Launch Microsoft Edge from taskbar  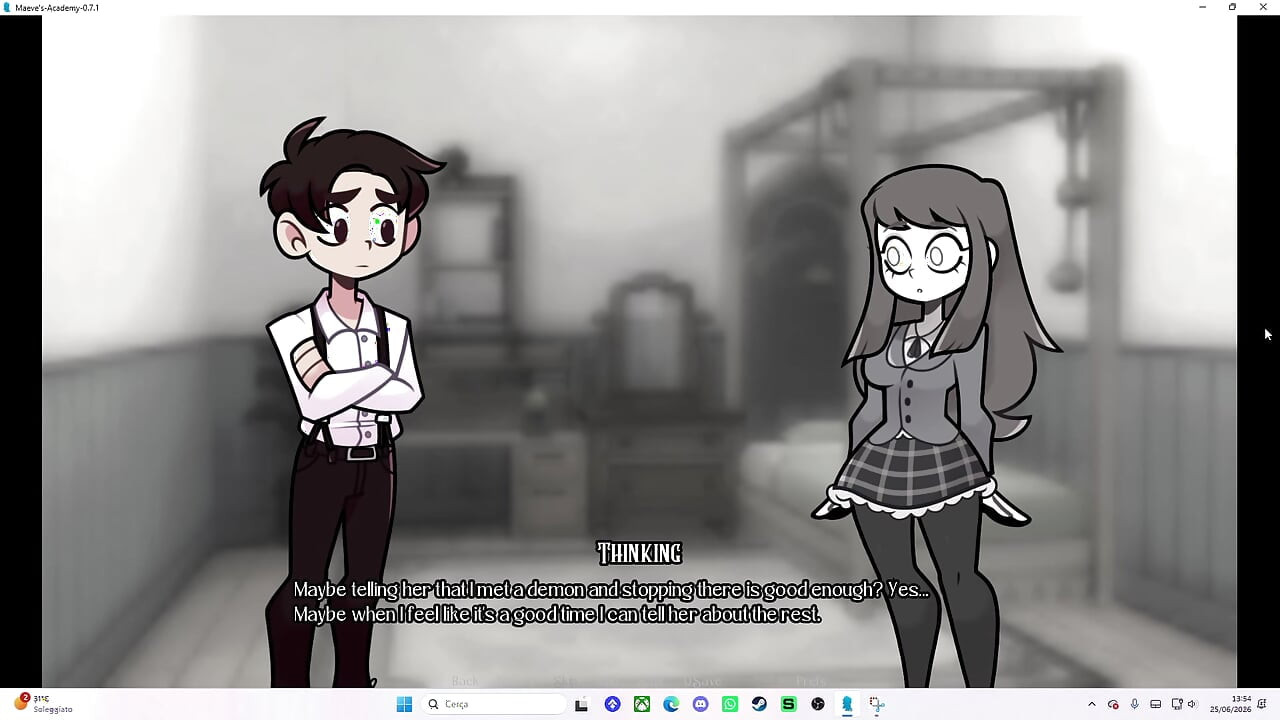coord(671,704)
